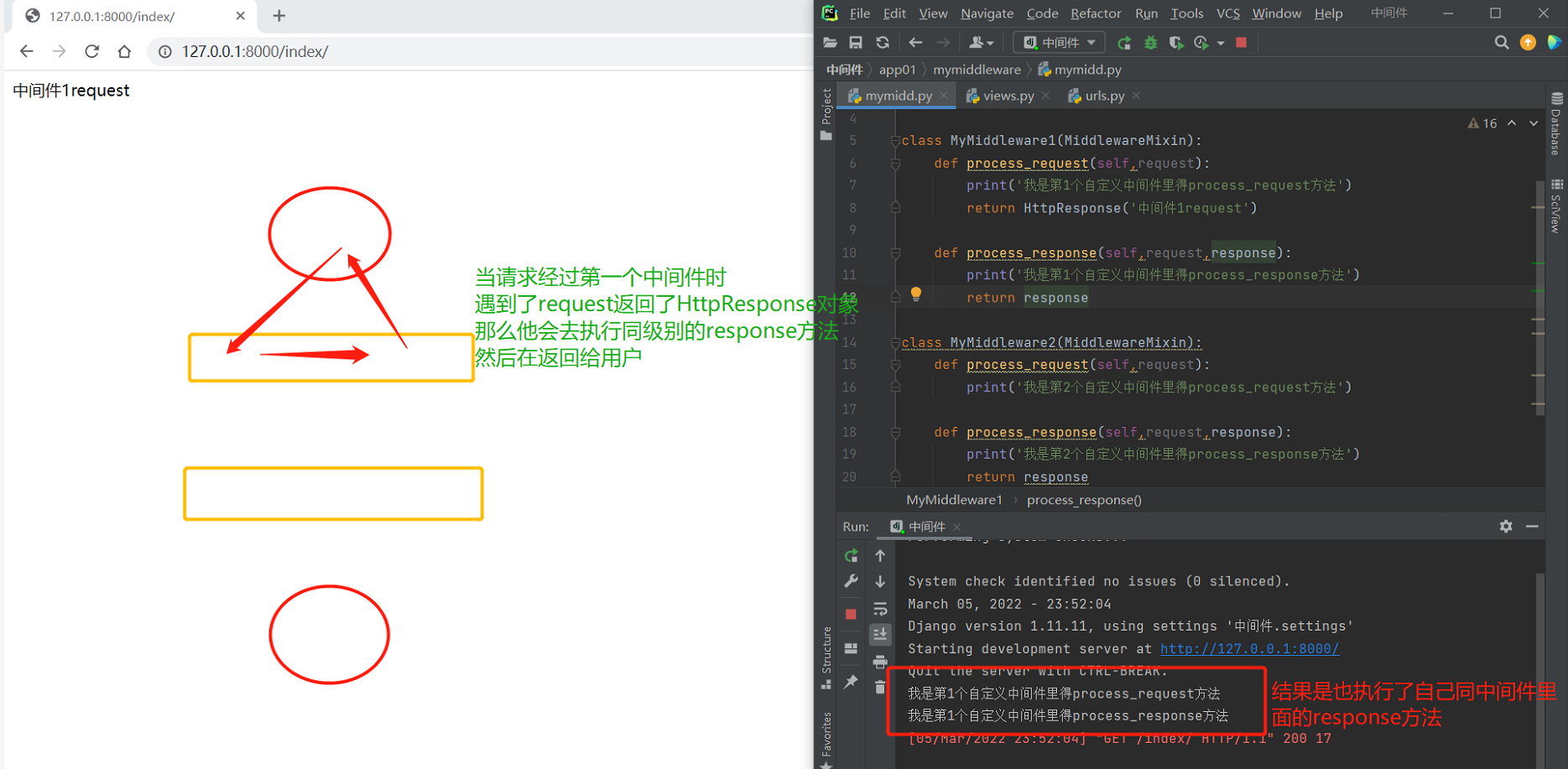Stop the server with toolbar stop button
Viewport: 1568px width, 769px height.
(x=1242, y=43)
